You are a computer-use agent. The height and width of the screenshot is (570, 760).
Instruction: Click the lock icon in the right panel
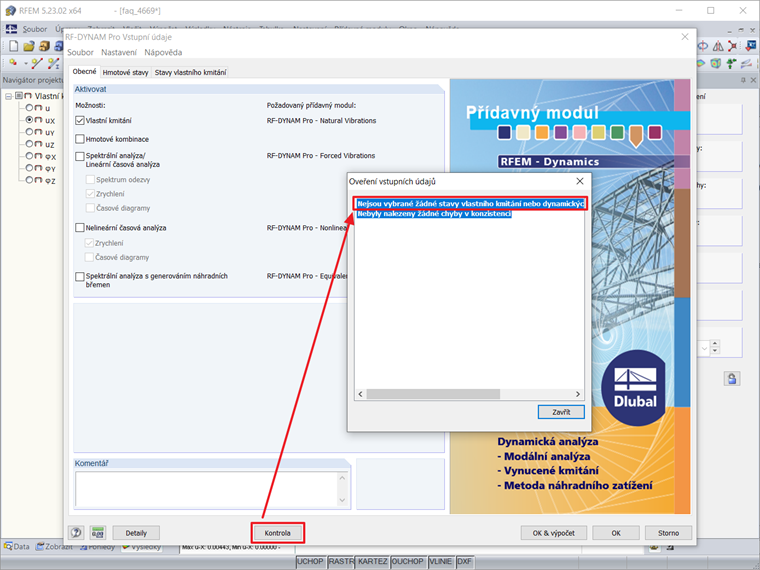click(x=732, y=378)
